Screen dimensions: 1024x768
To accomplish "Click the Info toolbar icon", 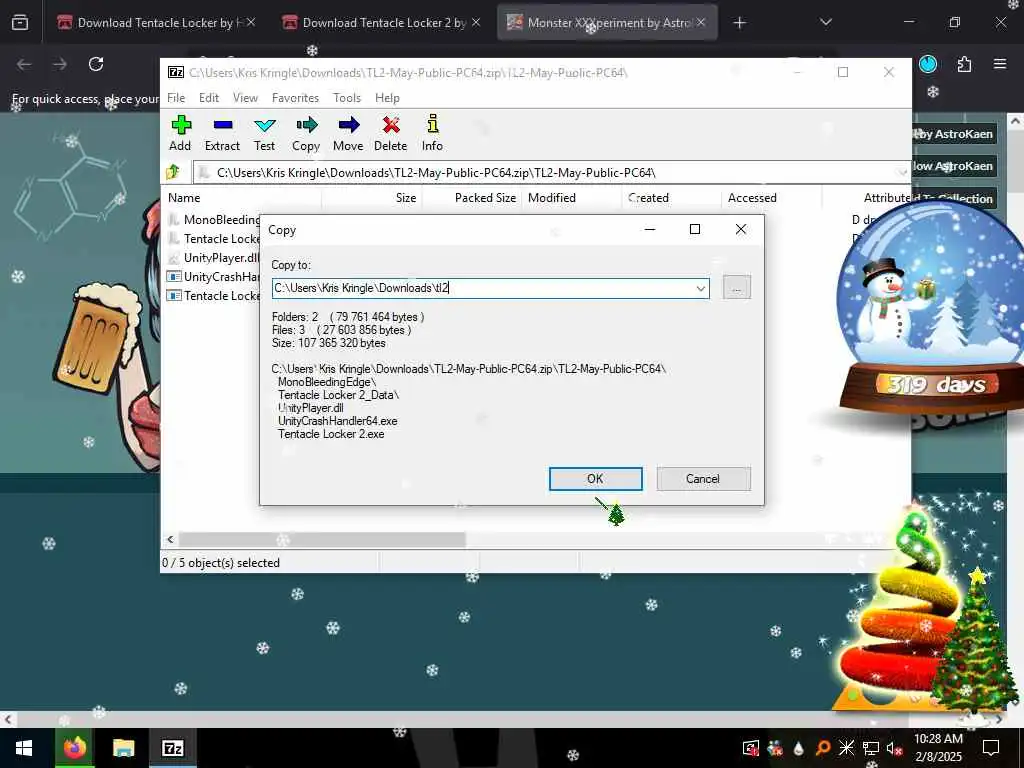I will click(432, 133).
